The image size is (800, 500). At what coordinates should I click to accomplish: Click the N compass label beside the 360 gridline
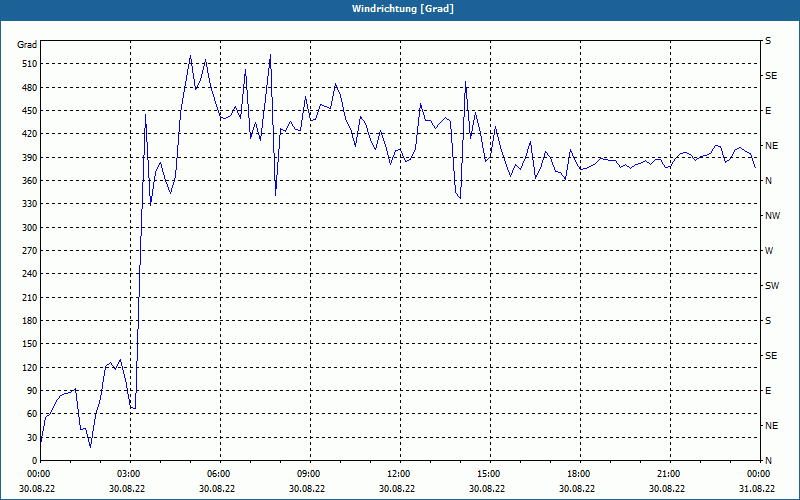[x=769, y=181]
